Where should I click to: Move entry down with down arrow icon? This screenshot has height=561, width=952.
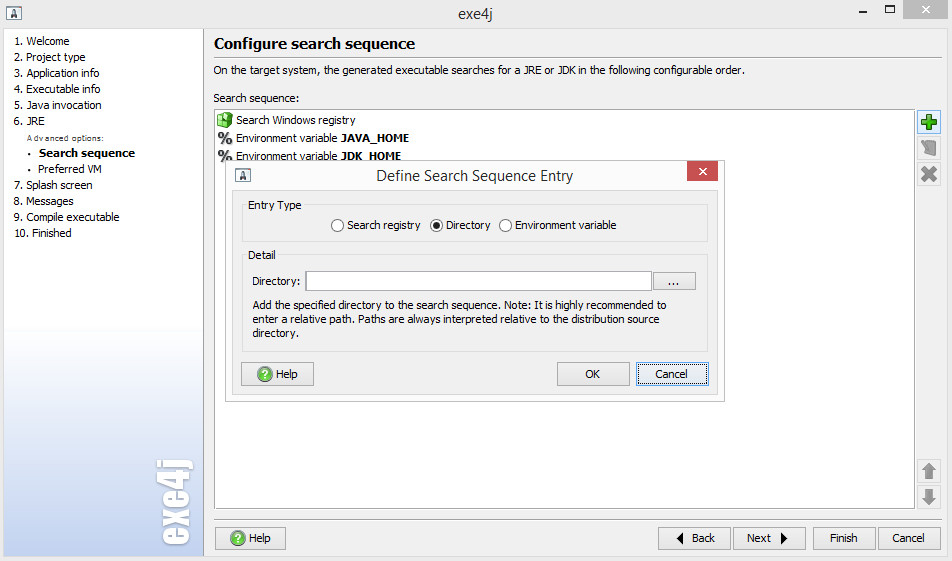928,497
